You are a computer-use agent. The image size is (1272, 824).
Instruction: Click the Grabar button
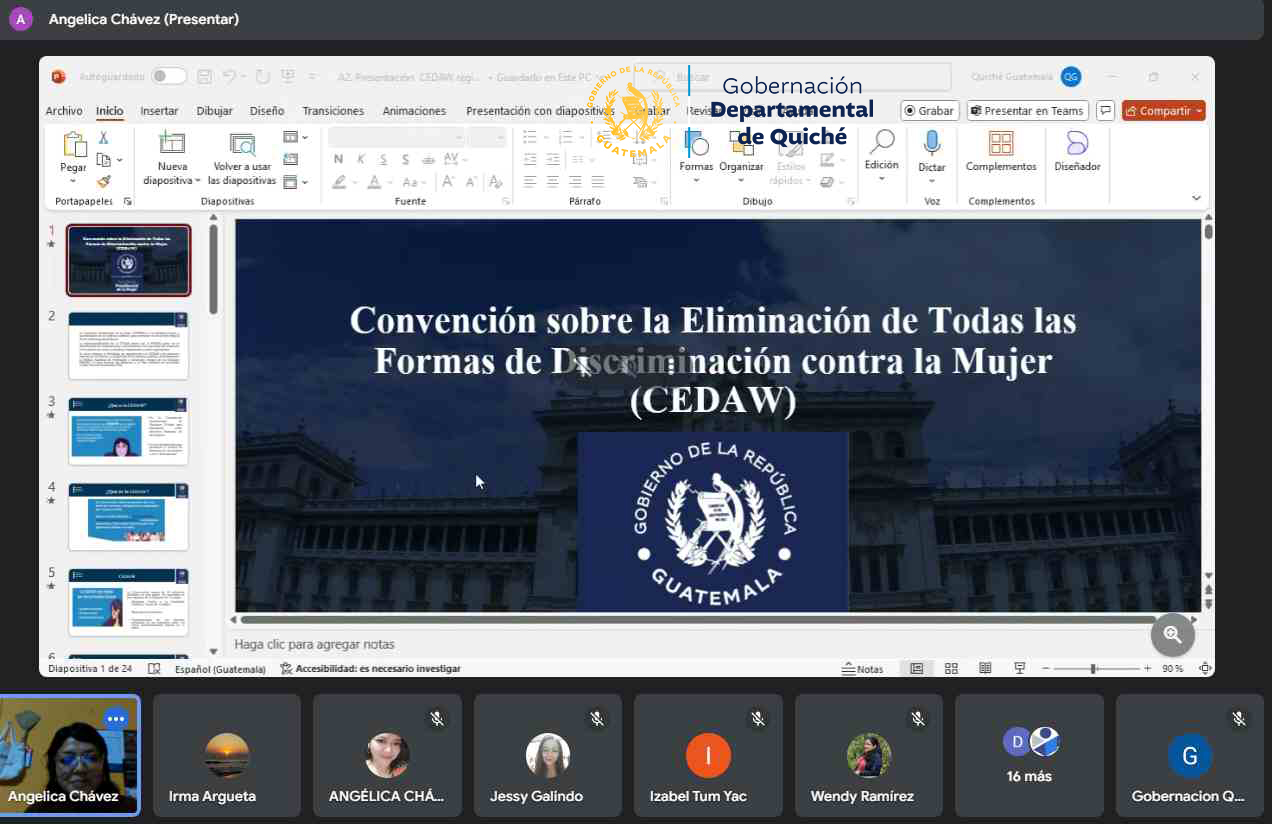pos(930,111)
